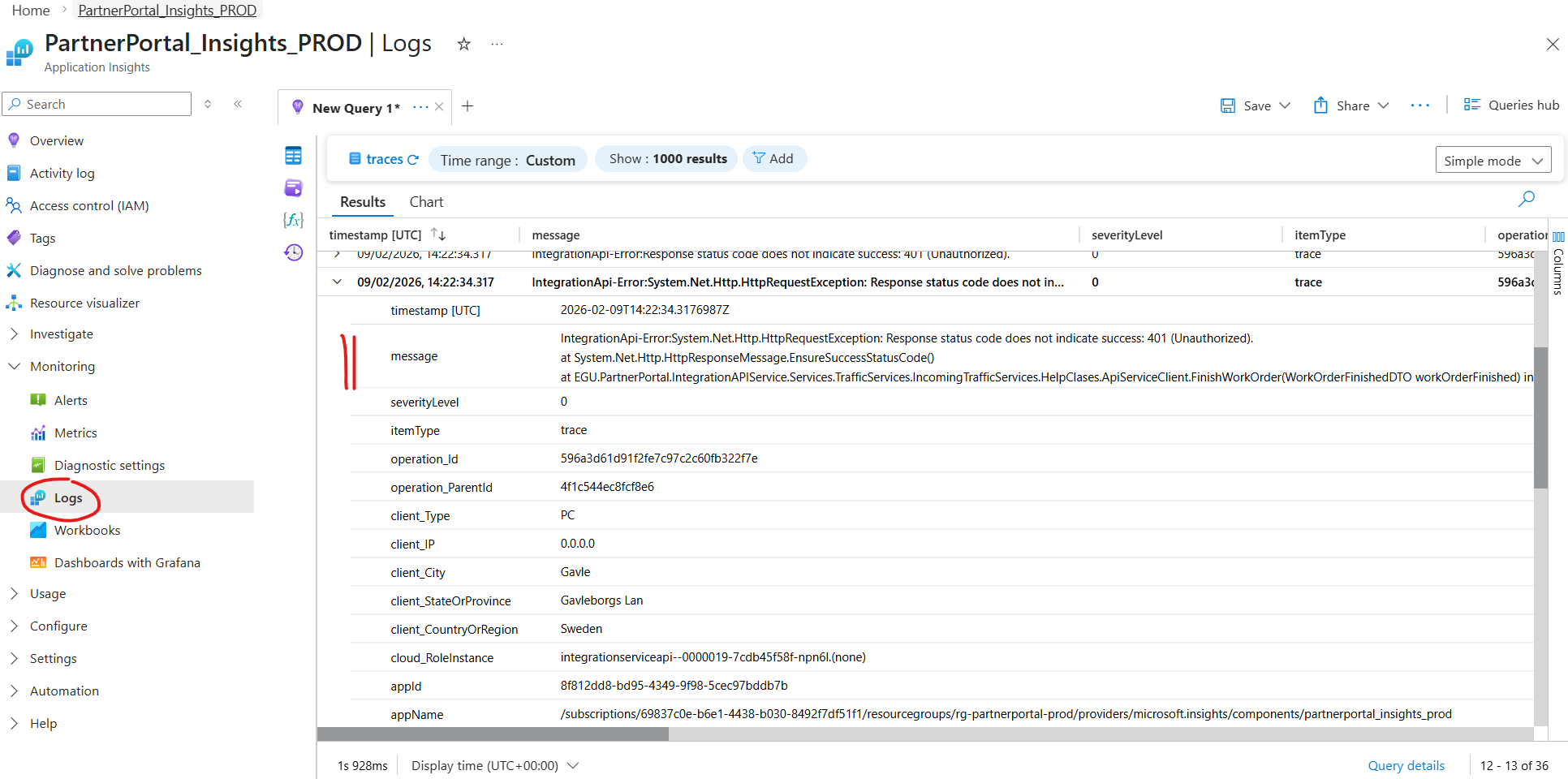
Task: Open the Functions fx icon in the side rail
Action: [x=293, y=220]
